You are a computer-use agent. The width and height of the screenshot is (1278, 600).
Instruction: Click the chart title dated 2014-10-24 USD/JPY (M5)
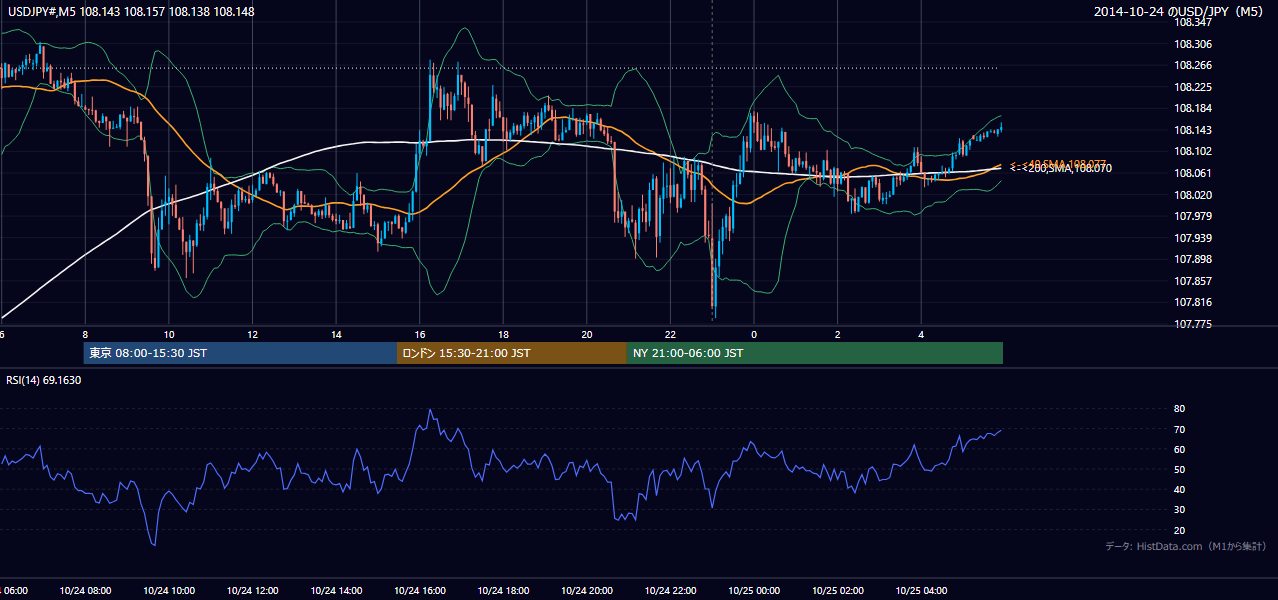1180,12
